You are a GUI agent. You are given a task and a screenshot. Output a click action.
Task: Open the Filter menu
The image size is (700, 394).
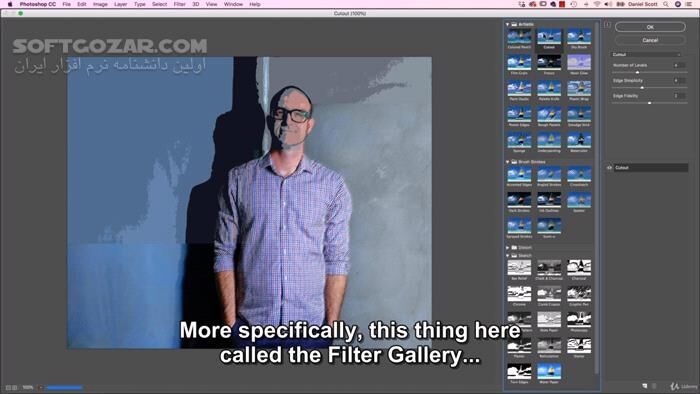179,4
